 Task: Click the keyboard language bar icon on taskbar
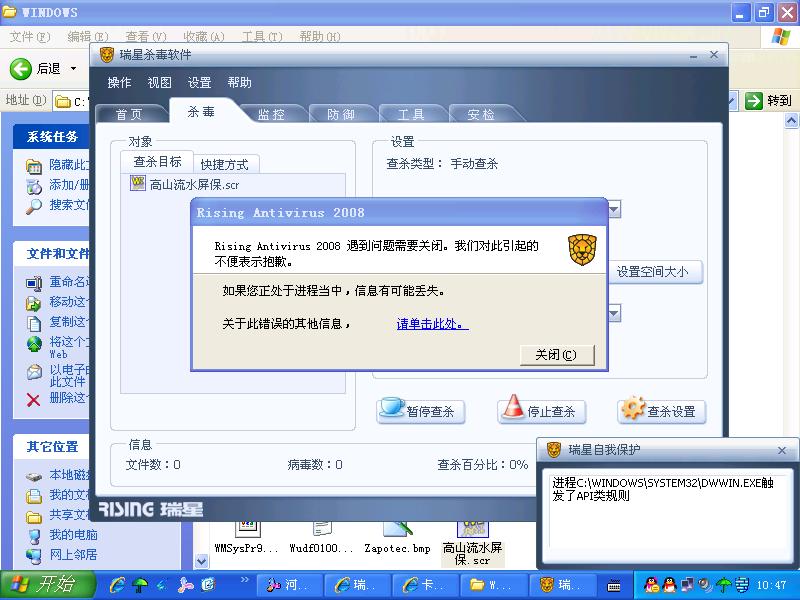coord(614,586)
